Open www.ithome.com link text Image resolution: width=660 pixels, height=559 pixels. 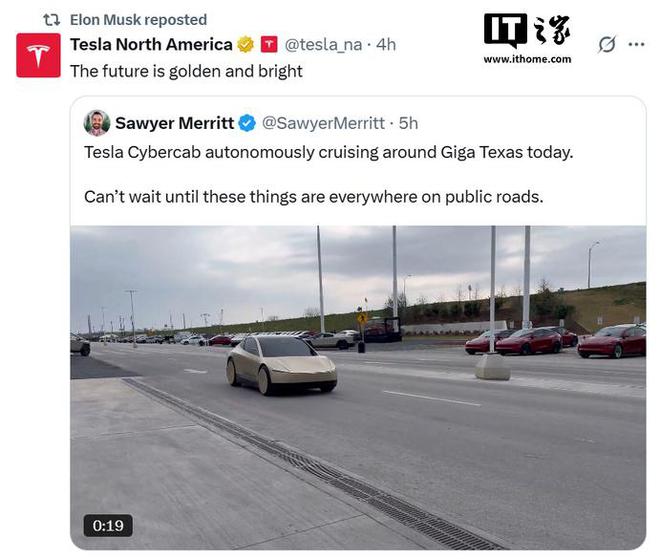pyautogui.click(x=527, y=60)
